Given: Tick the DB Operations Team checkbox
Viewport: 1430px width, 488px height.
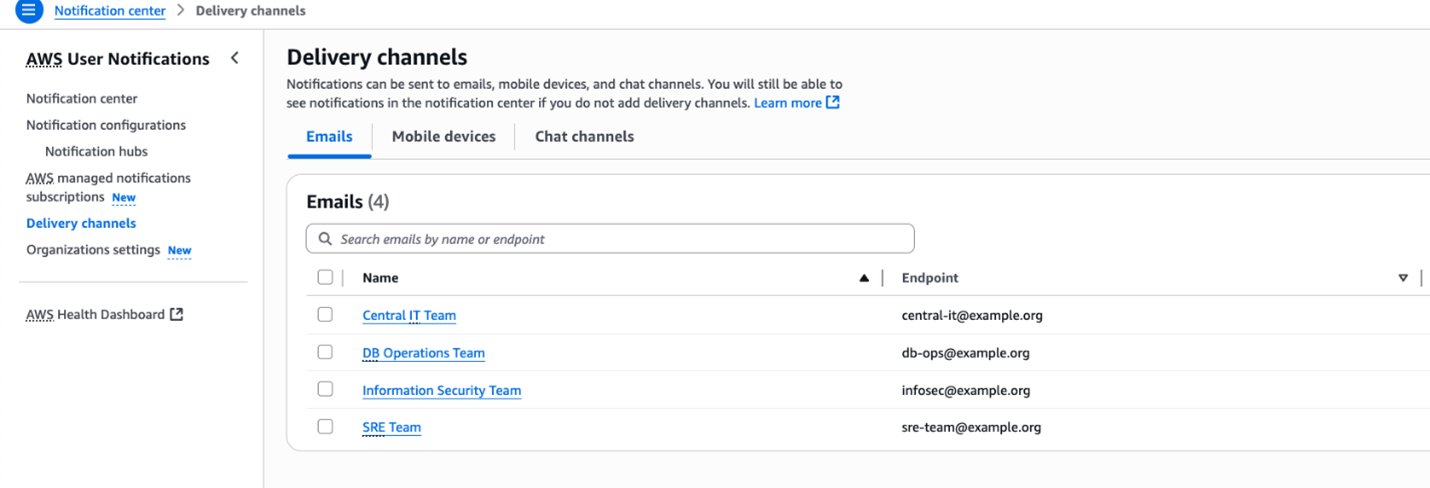Looking at the screenshot, I should point(325,352).
